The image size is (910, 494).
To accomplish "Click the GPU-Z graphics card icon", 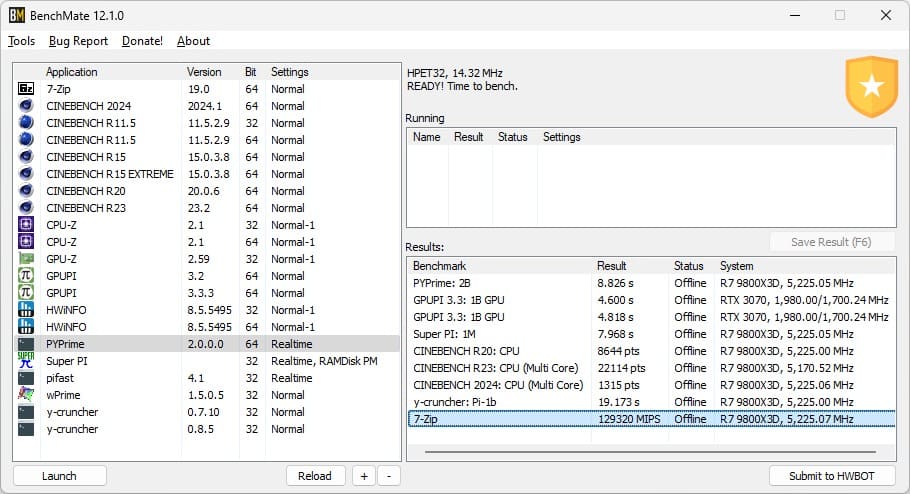I will point(26,259).
